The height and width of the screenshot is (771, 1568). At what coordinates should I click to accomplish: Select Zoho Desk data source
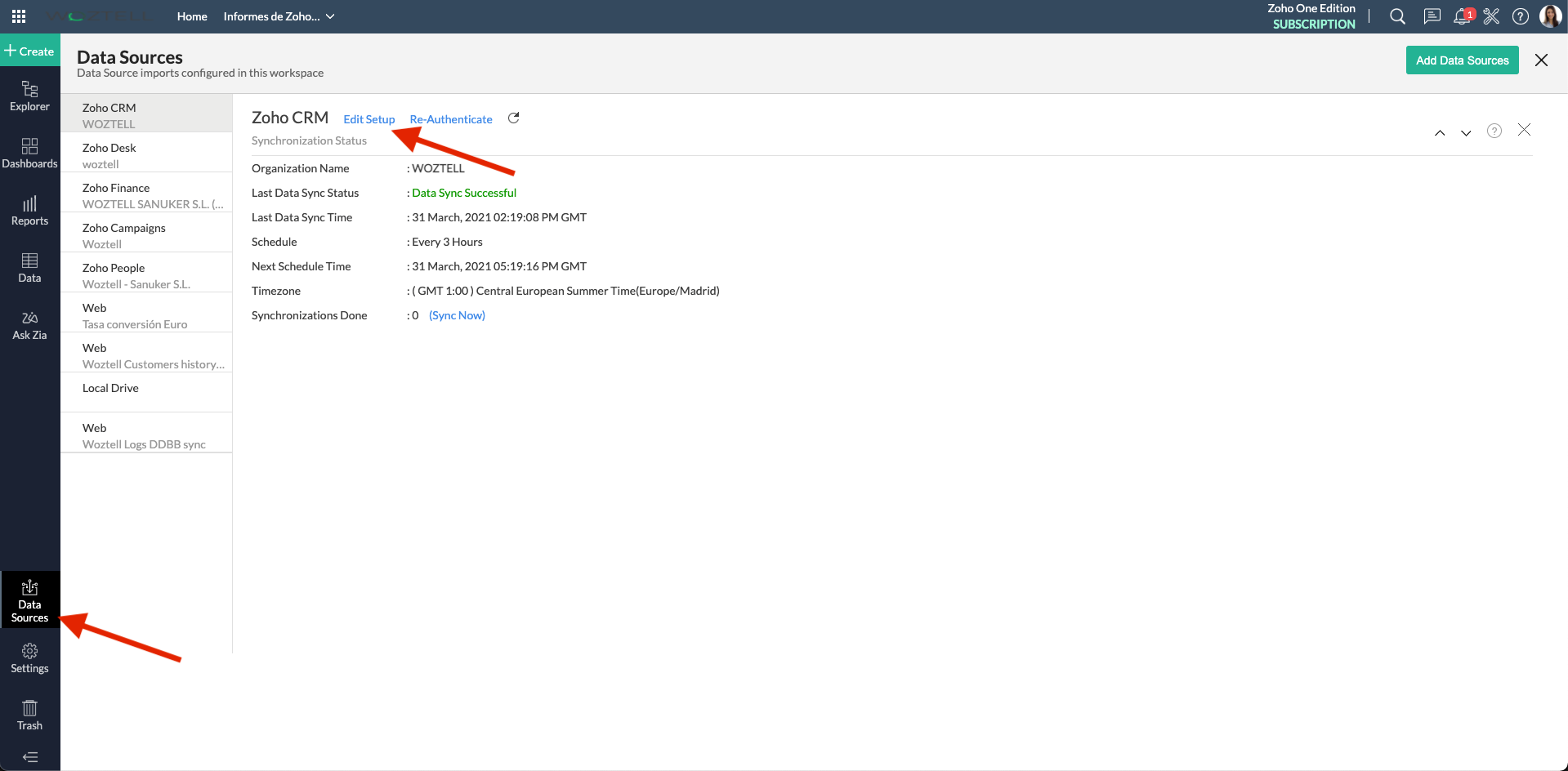(146, 154)
